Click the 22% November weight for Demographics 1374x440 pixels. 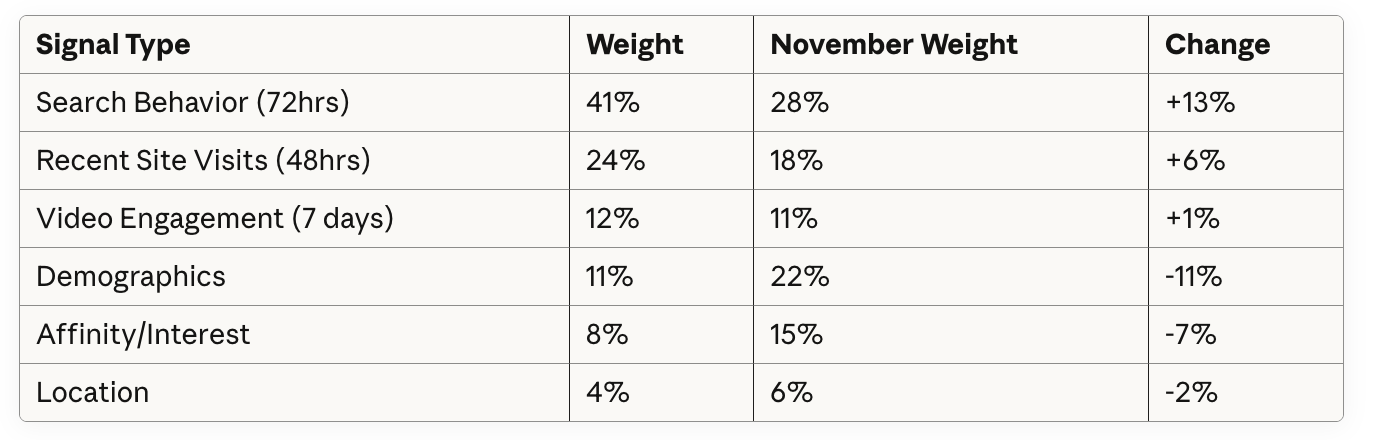click(799, 276)
